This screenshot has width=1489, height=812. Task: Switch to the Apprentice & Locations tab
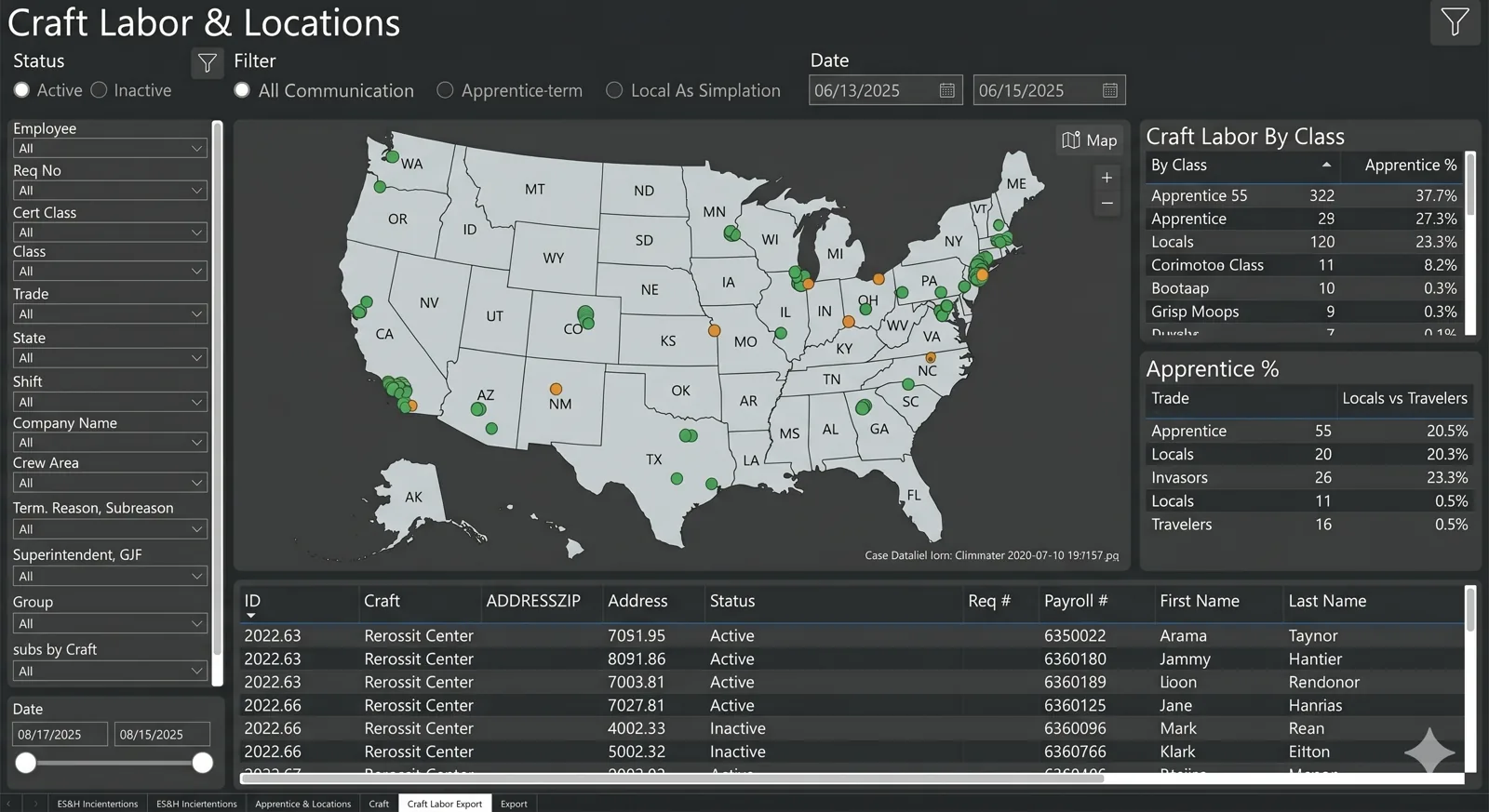302,804
